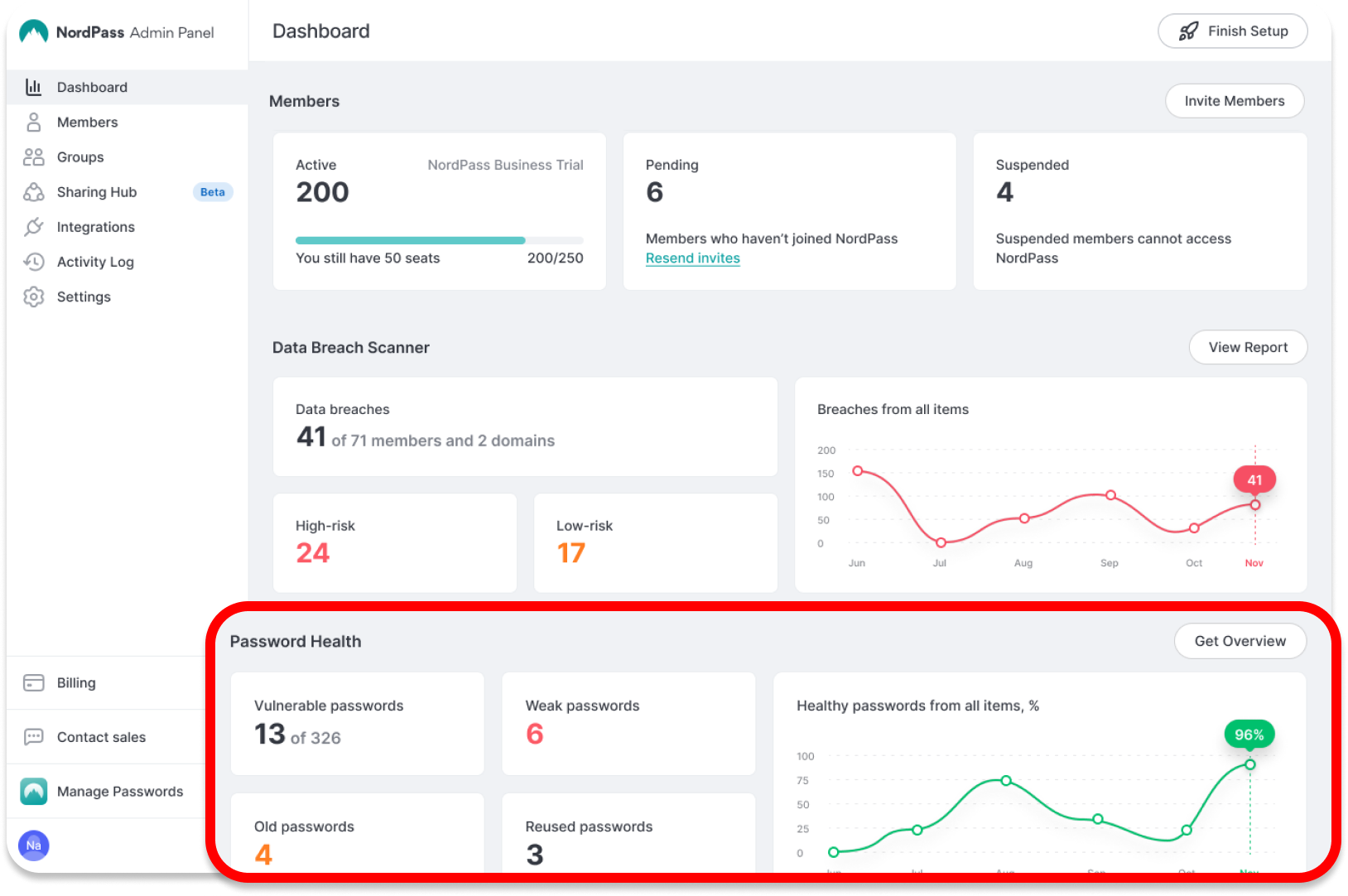Click the Integrations plug icon

(x=33, y=227)
